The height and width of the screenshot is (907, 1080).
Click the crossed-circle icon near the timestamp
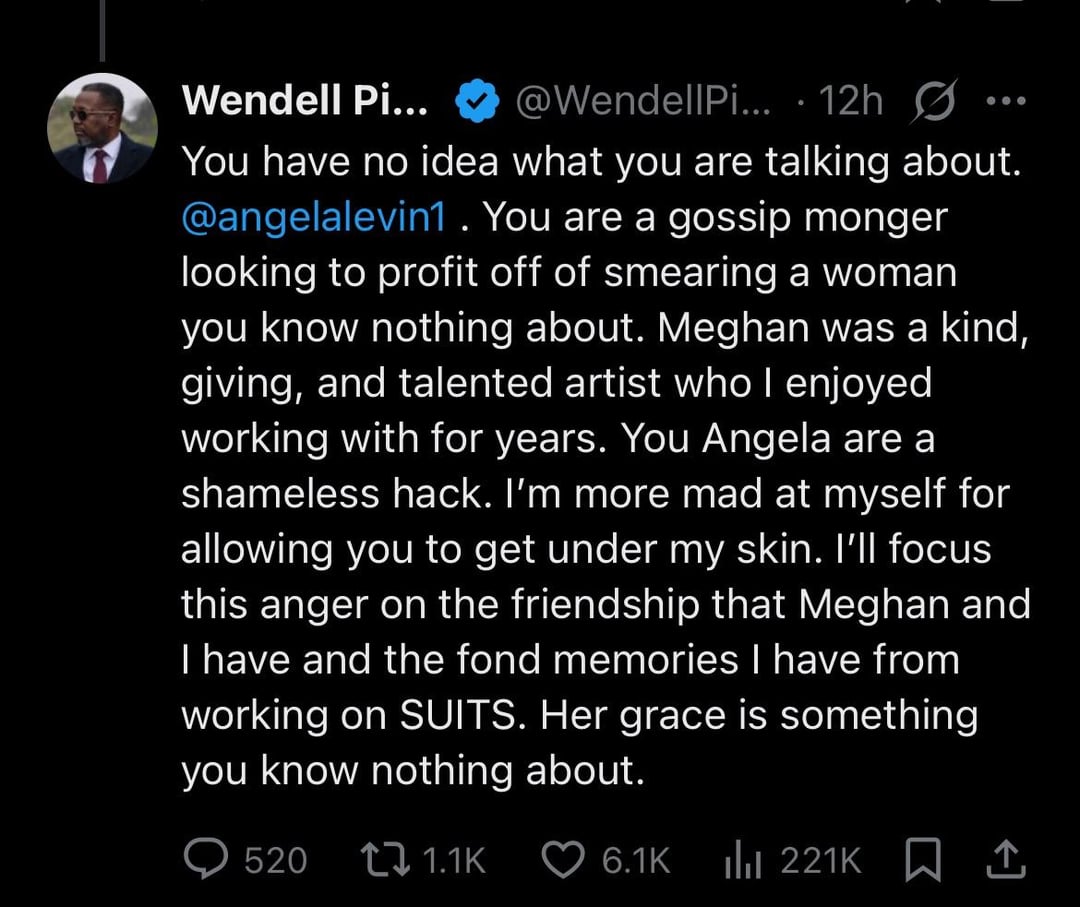[x=935, y=99]
